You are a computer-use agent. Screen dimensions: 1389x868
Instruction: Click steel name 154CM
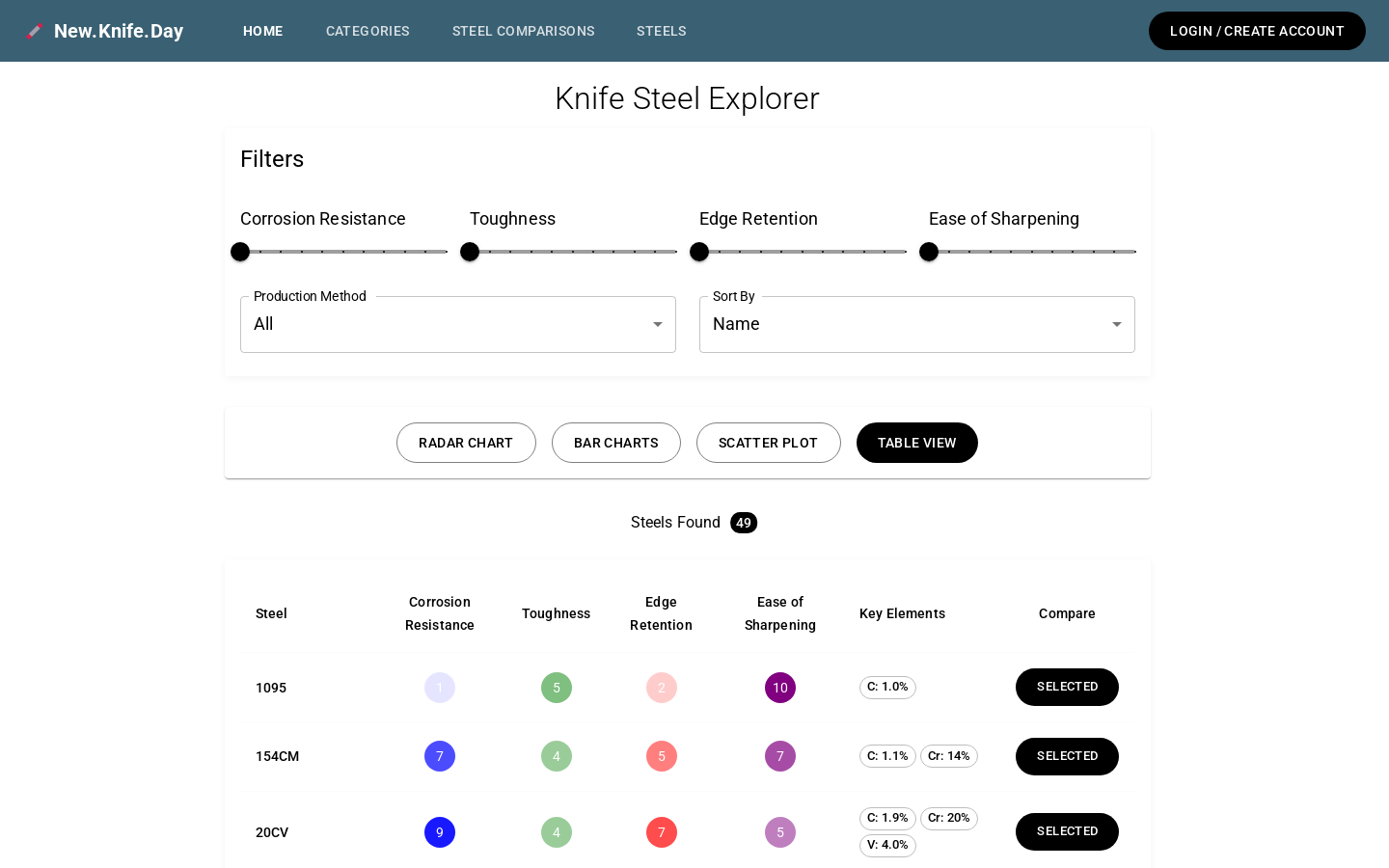point(277,756)
